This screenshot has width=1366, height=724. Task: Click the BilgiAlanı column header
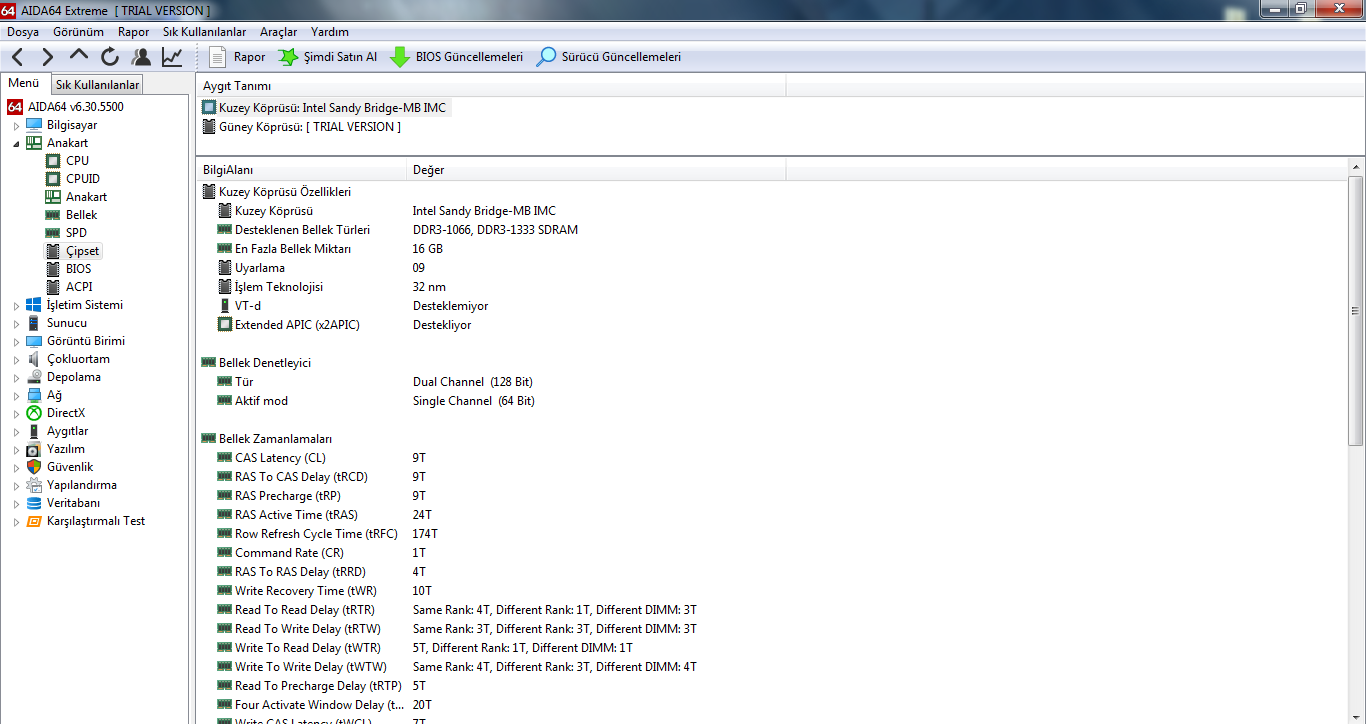[x=301, y=170]
